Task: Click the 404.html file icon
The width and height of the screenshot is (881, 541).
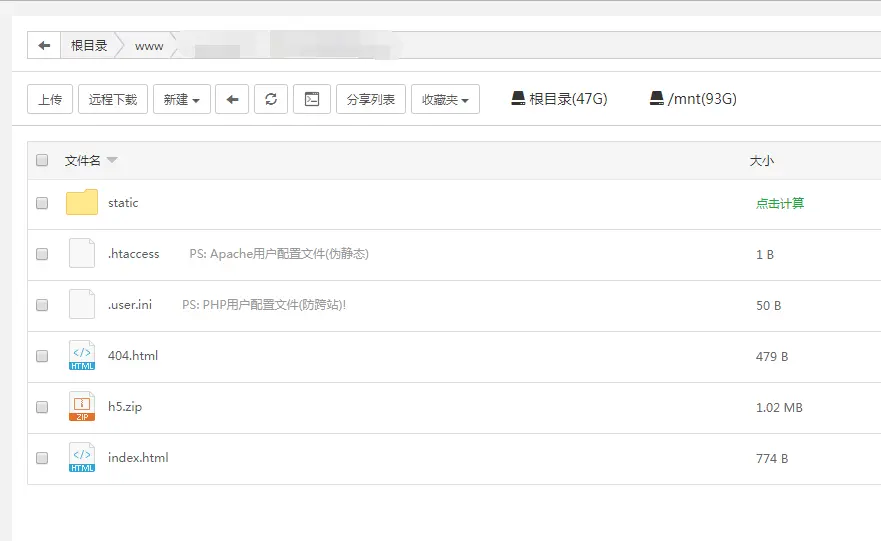Action: click(82, 356)
